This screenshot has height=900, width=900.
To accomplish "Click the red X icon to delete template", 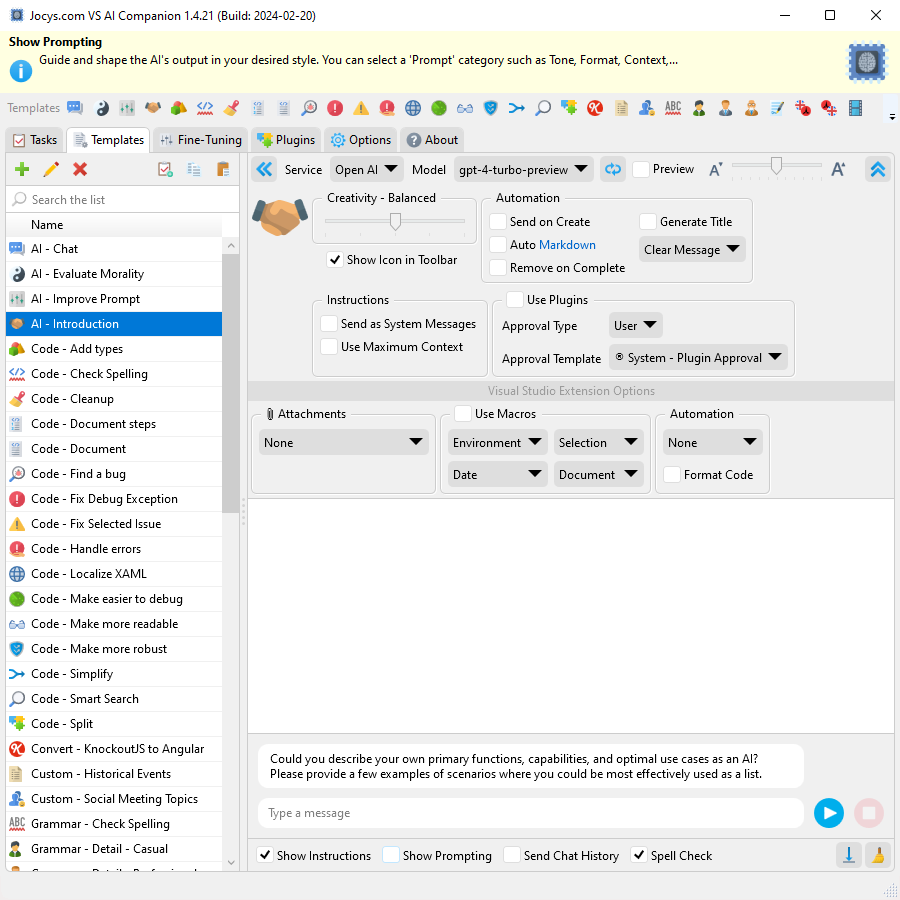I will pos(79,169).
